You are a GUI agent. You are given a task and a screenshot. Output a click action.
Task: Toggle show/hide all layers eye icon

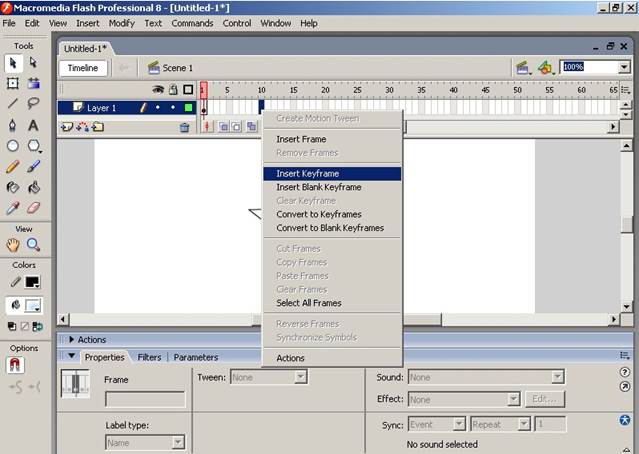(x=158, y=89)
